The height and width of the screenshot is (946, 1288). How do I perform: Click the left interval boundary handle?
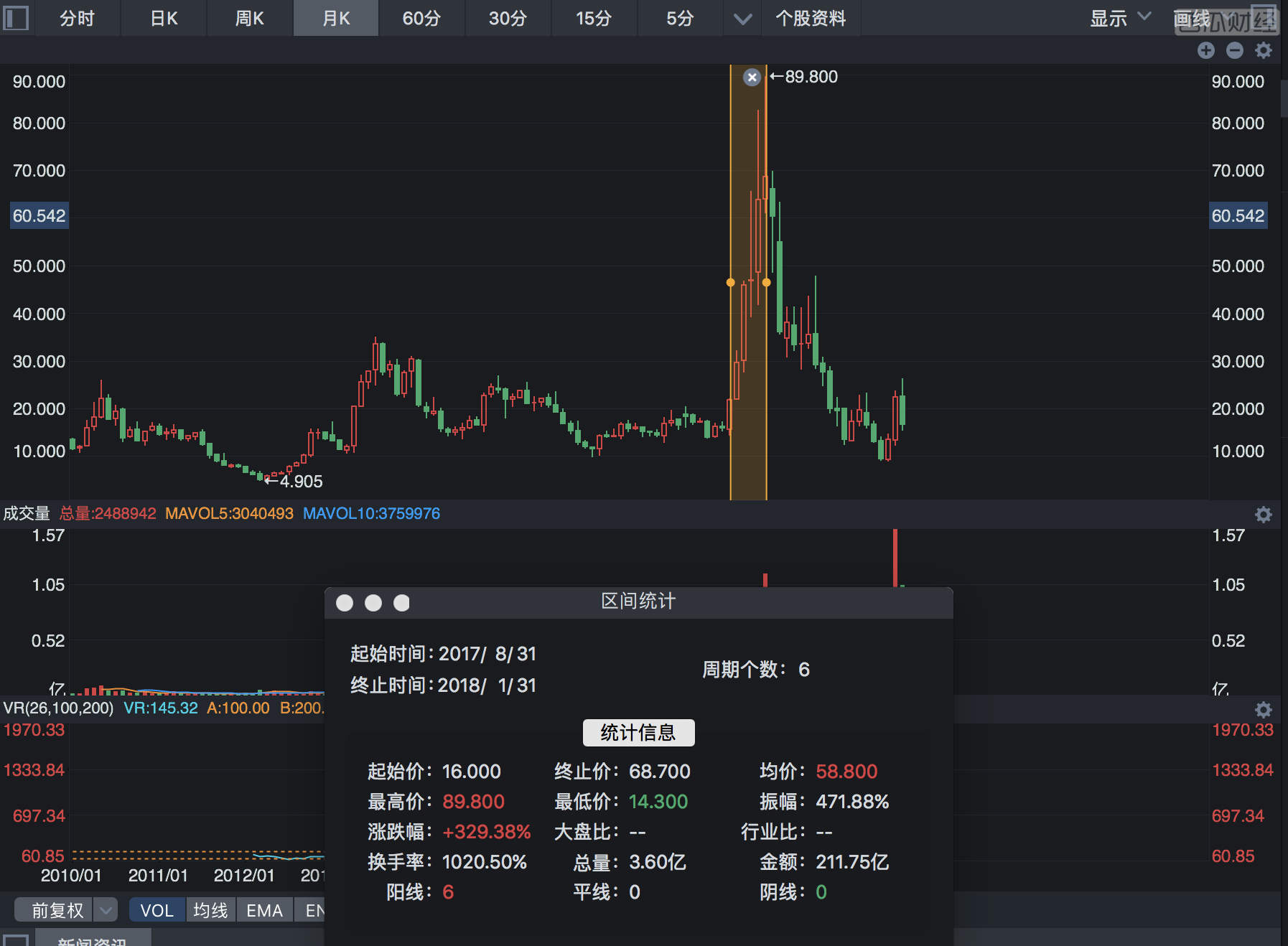tap(731, 282)
